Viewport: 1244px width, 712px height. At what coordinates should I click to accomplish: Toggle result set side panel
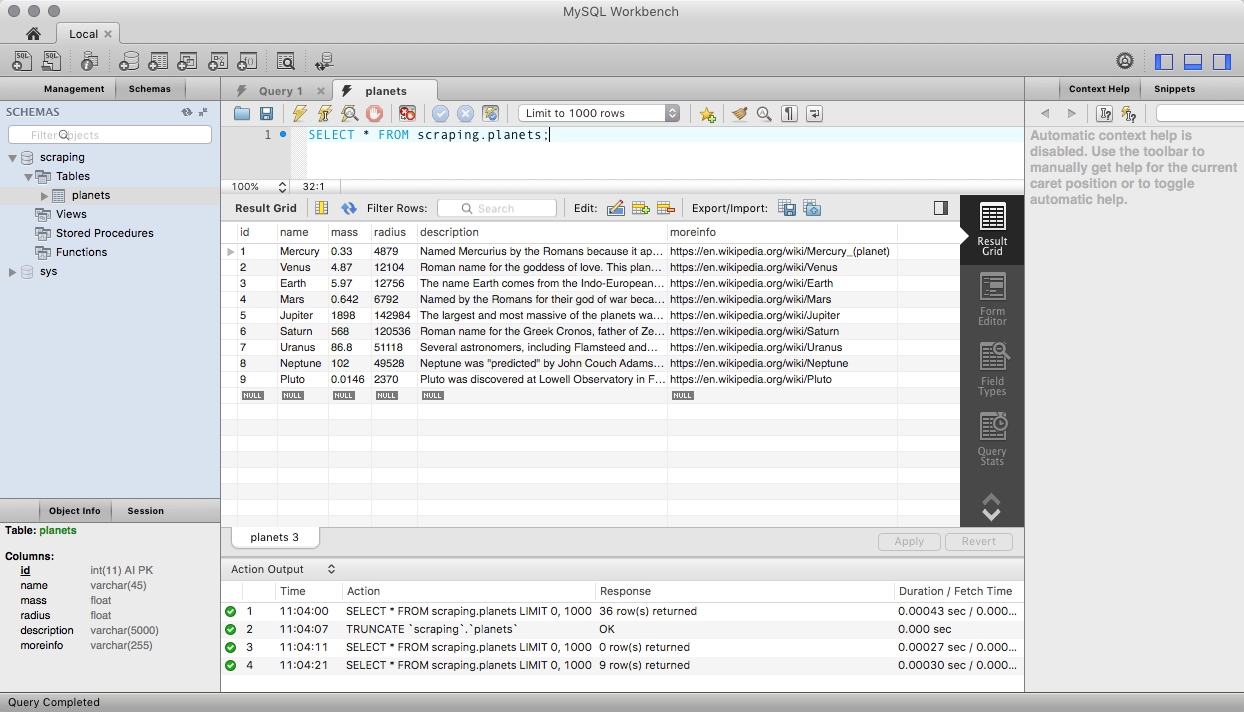click(x=940, y=208)
